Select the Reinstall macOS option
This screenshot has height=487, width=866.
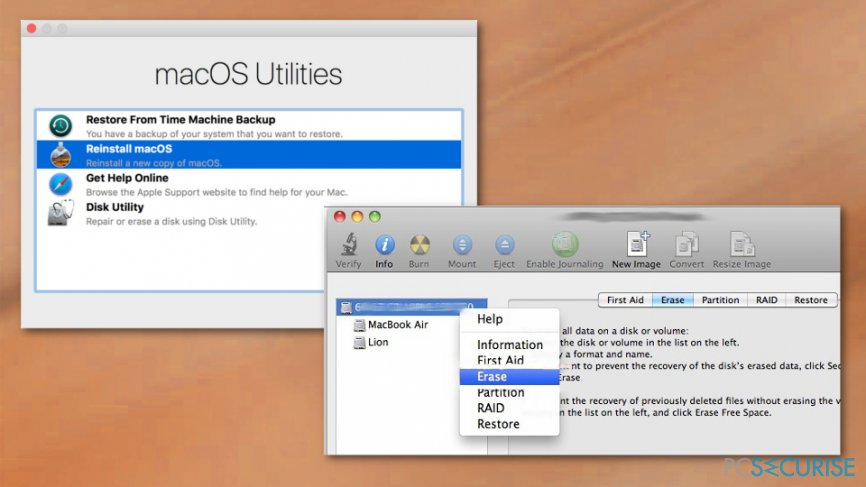click(249, 155)
